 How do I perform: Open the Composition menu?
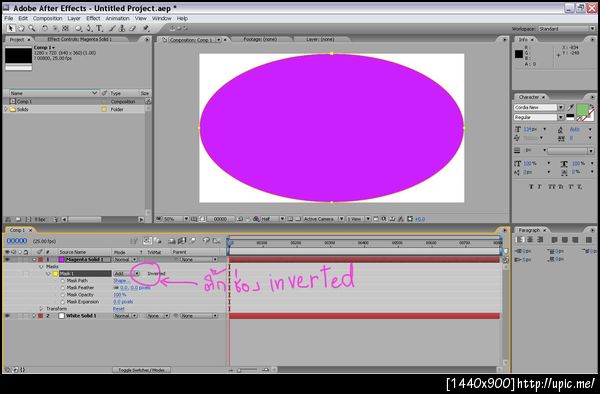47,18
